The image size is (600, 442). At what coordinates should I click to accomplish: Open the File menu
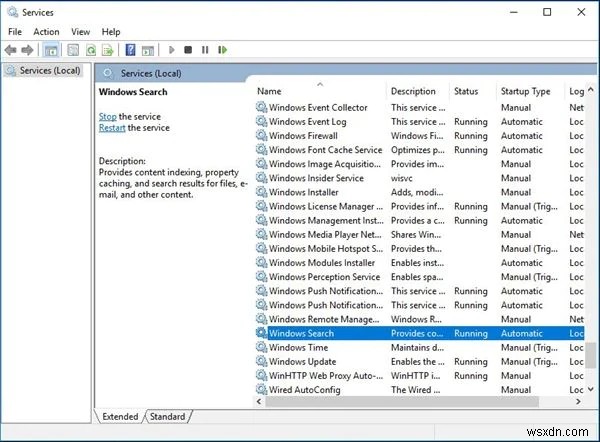pyautogui.click(x=15, y=32)
